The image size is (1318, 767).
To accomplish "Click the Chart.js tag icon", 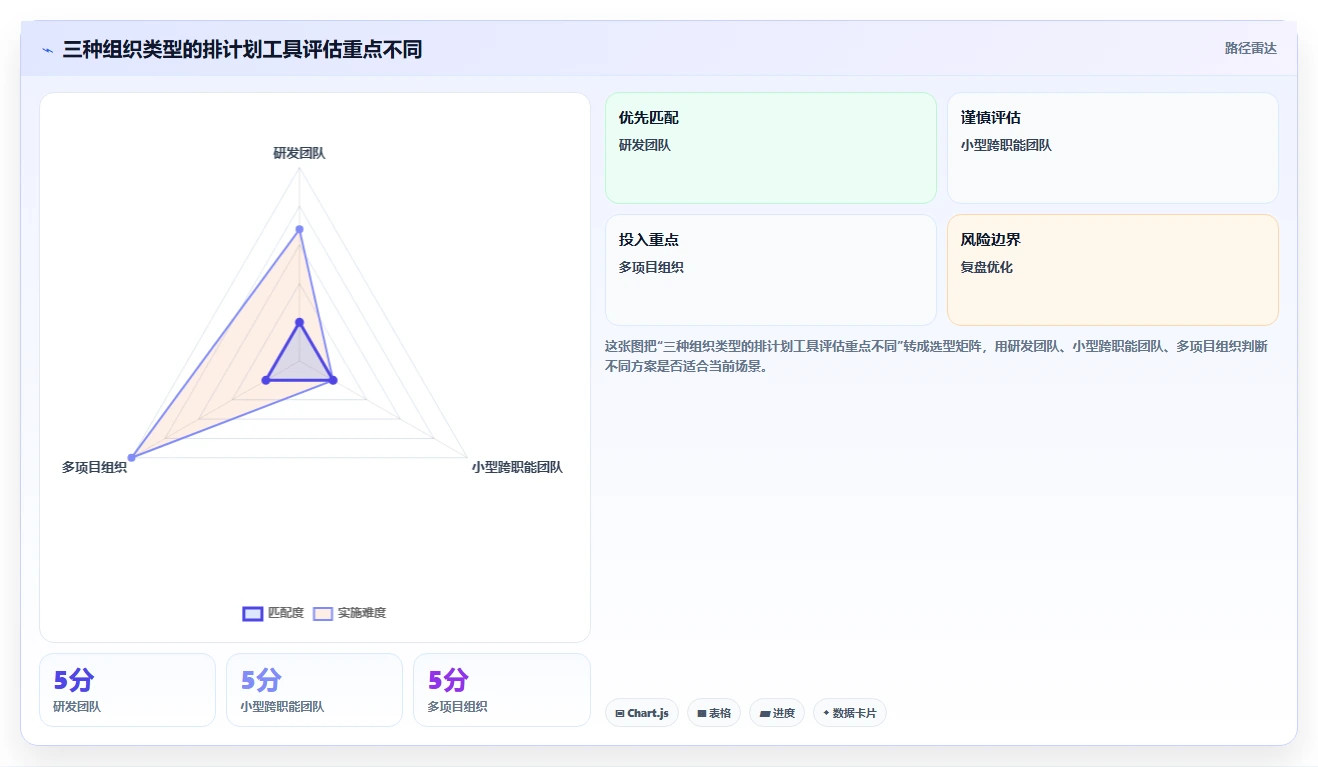I will pyautogui.click(x=620, y=713).
